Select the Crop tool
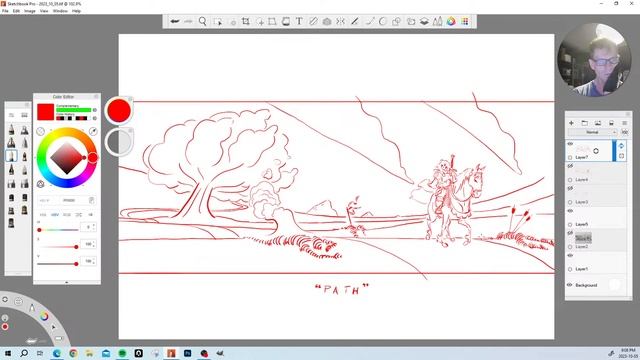This screenshot has width=640, height=360. (246, 22)
